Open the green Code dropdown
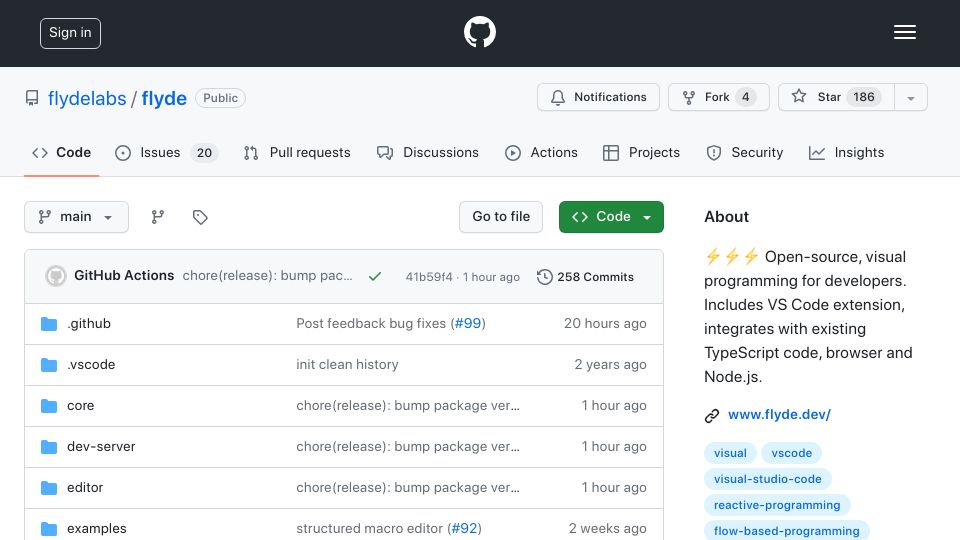 611,217
